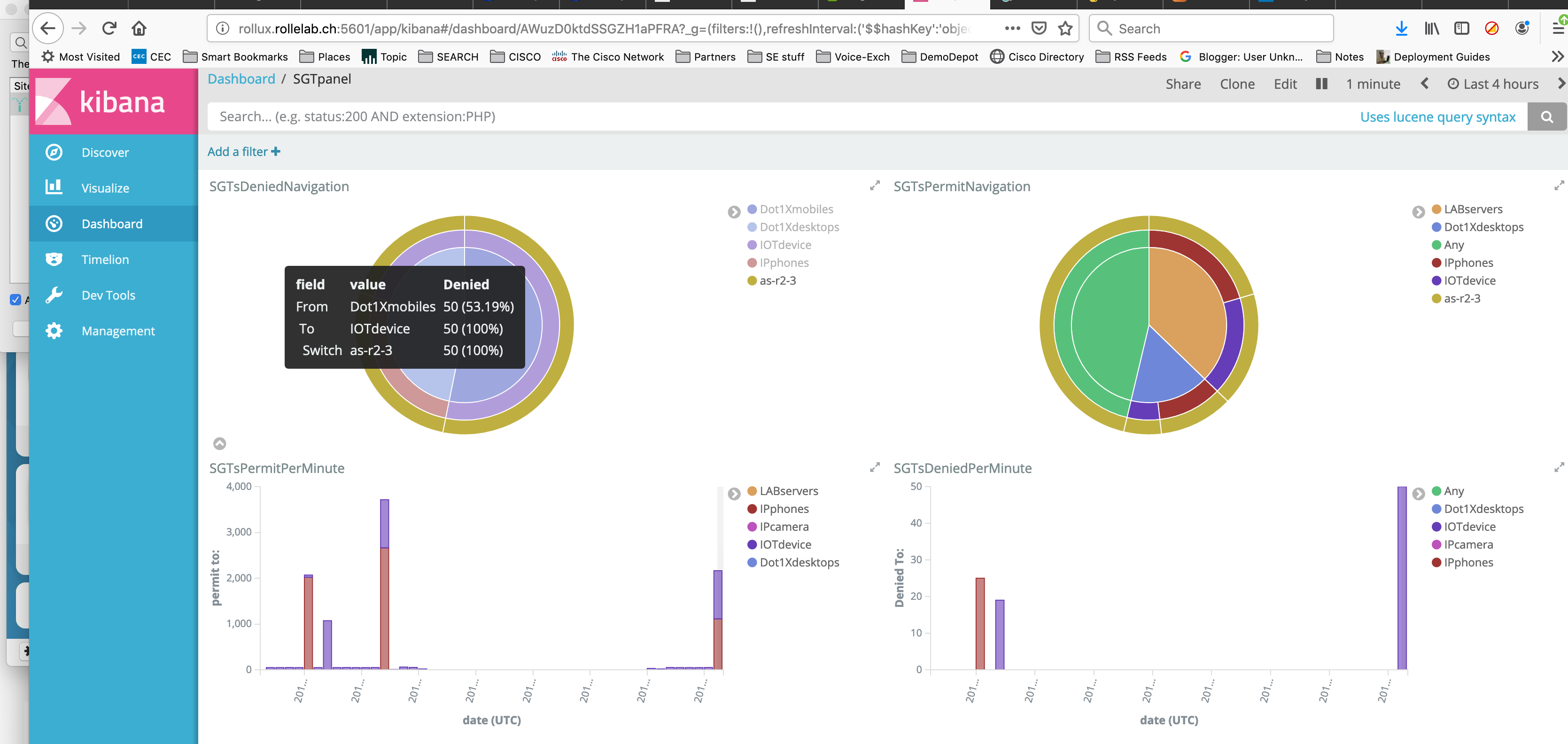1568x744 pixels.
Task: Collapse the panel with the up-chevron circle
Action: tap(220, 443)
